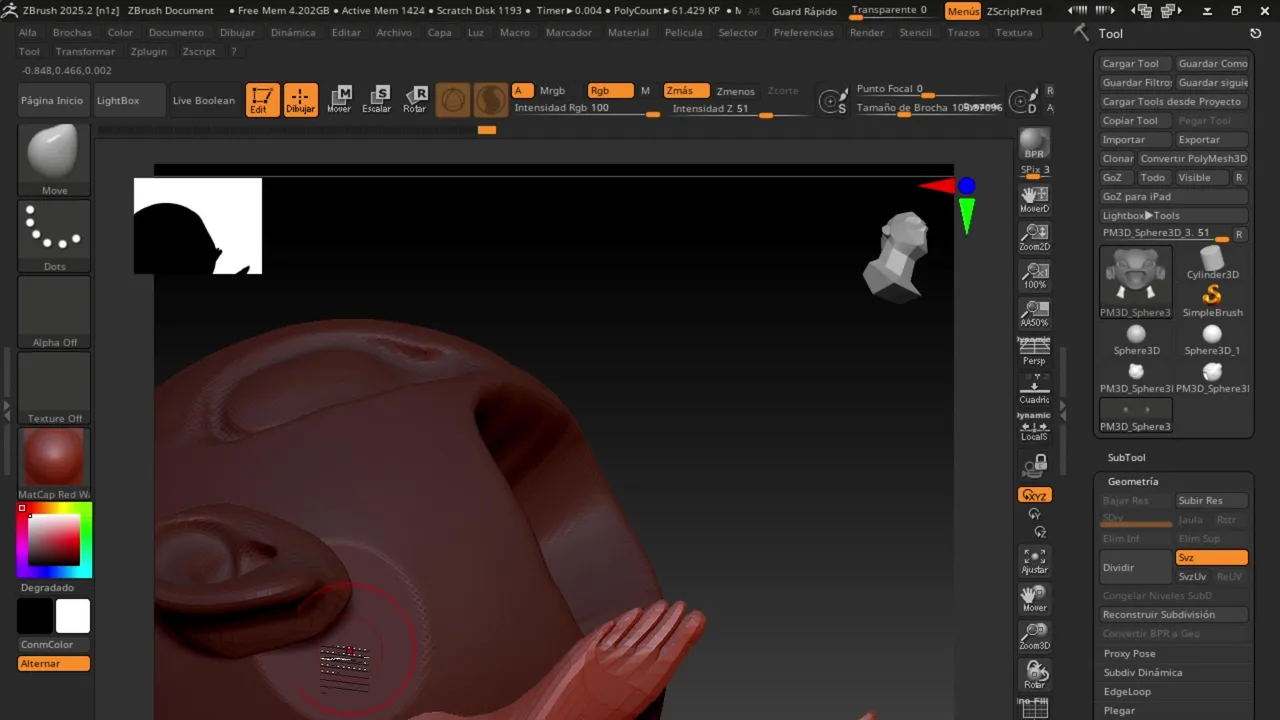Adjust the Intensidad Rgb slider
Screen dimensions: 1280x720
[x=586, y=108]
